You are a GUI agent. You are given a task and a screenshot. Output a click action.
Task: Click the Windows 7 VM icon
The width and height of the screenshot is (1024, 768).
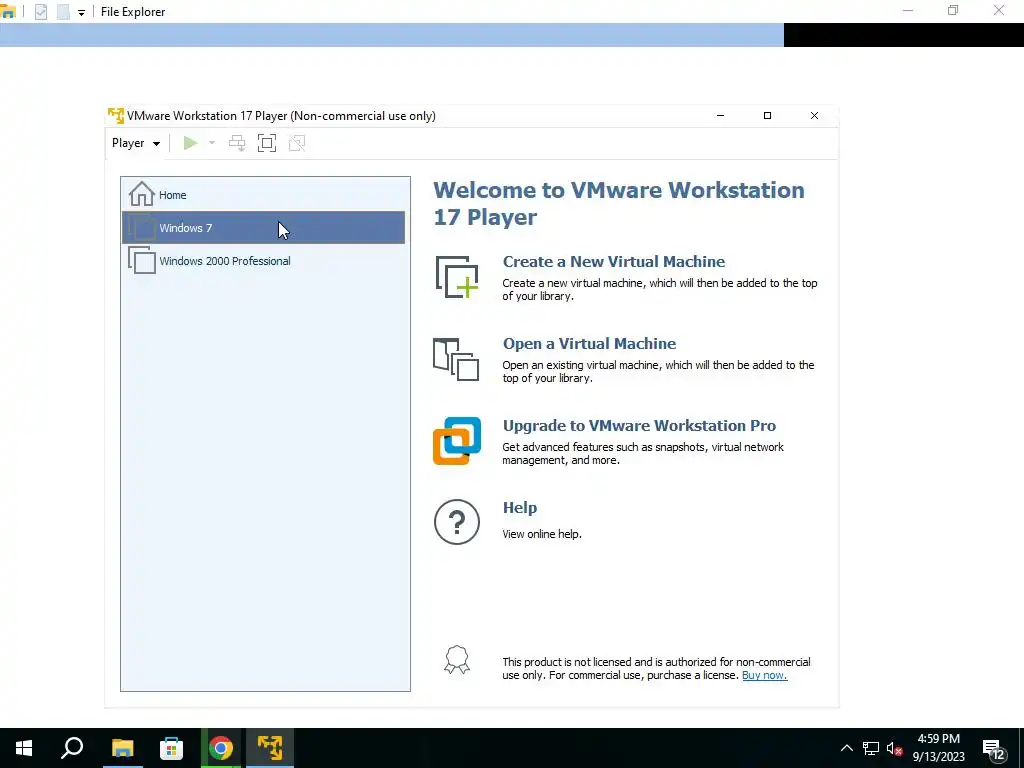pyautogui.click(x=142, y=228)
